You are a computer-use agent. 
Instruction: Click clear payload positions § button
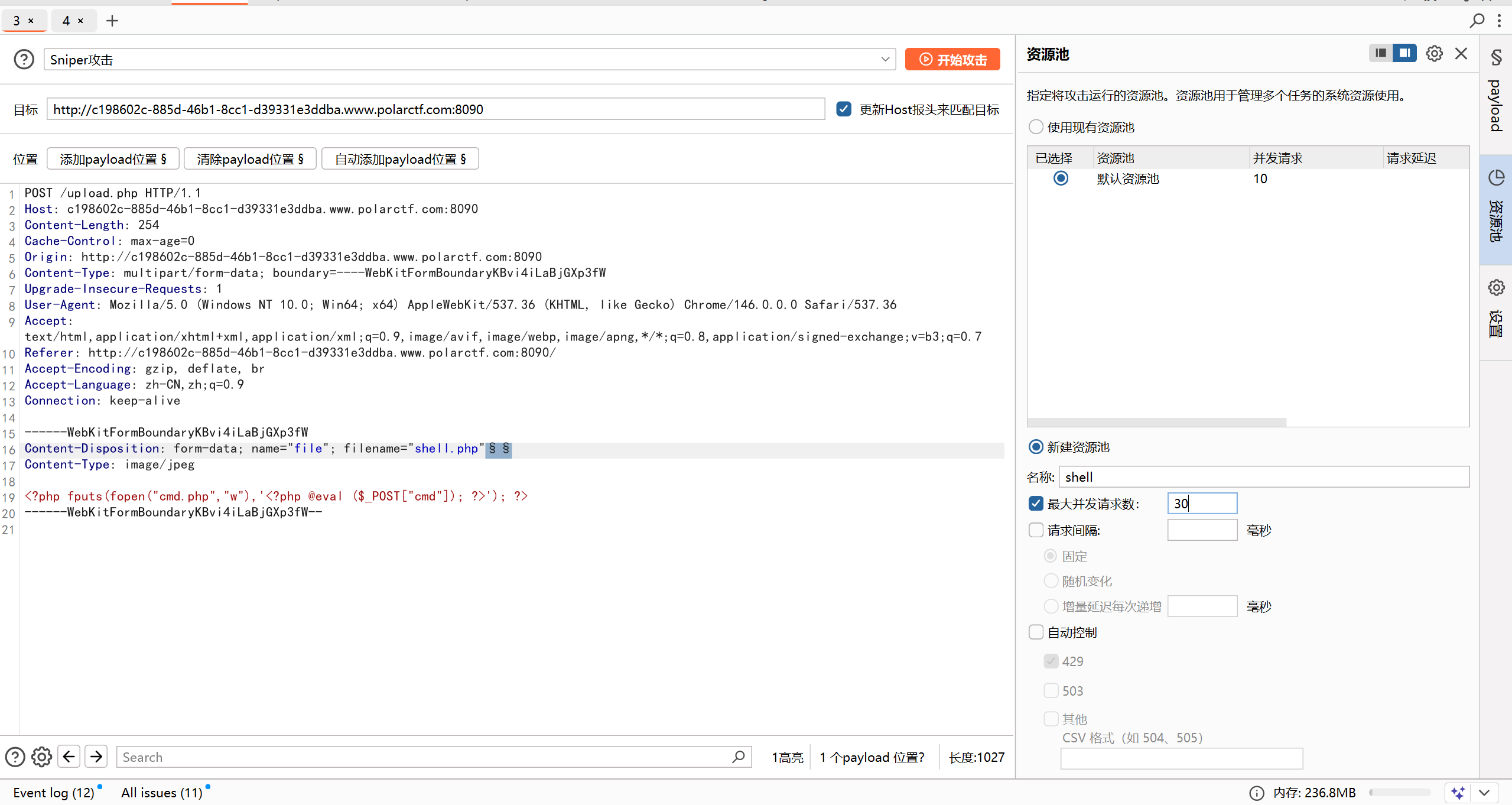coord(250,159)
